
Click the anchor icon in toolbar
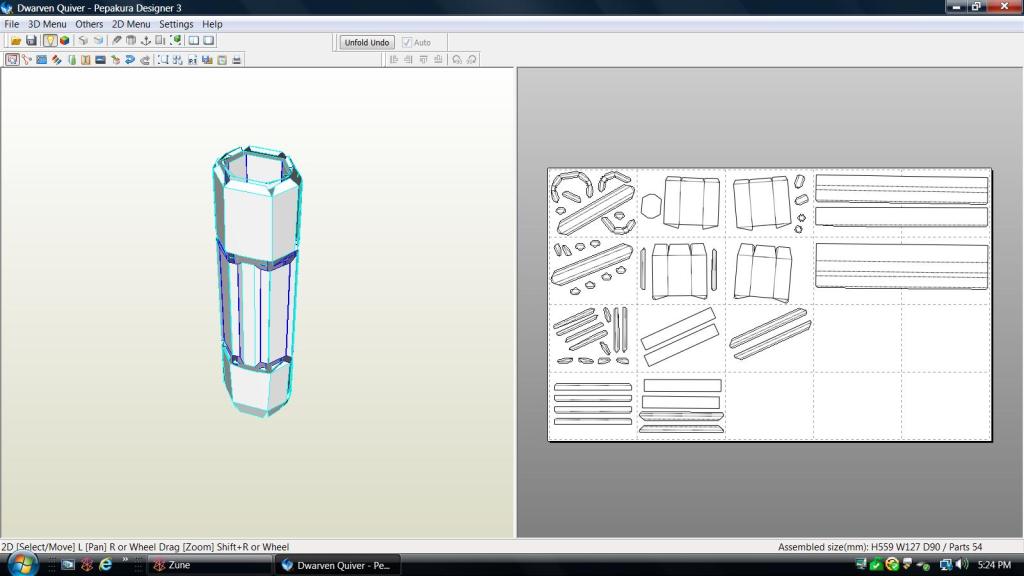pos(145,41)
